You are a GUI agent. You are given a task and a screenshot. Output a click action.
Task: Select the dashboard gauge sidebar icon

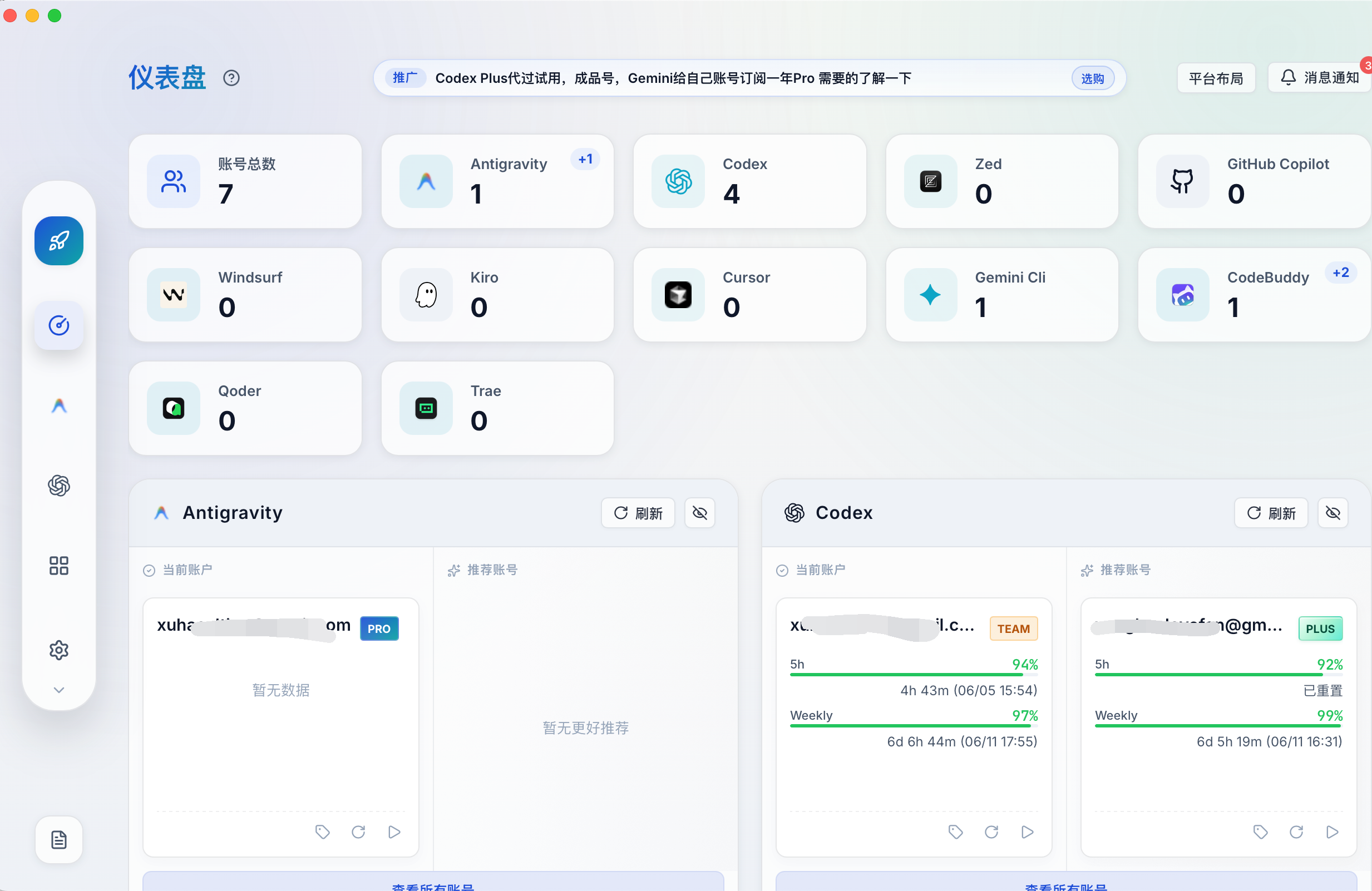59,325
